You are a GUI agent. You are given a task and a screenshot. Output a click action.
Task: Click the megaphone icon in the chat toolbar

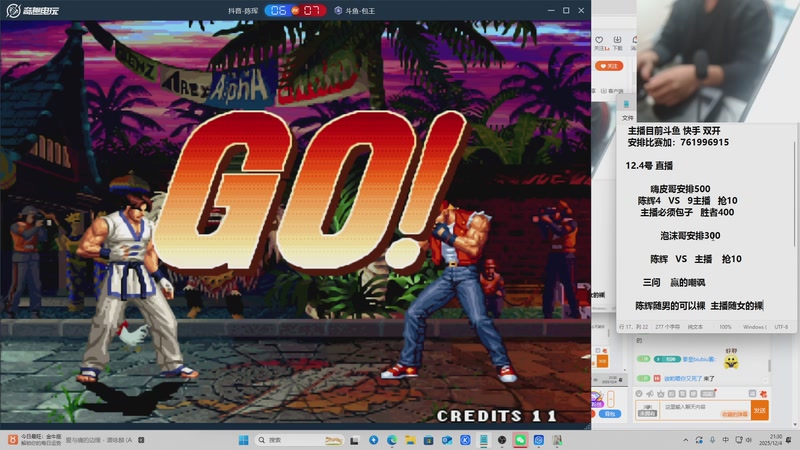pos(650,394)
